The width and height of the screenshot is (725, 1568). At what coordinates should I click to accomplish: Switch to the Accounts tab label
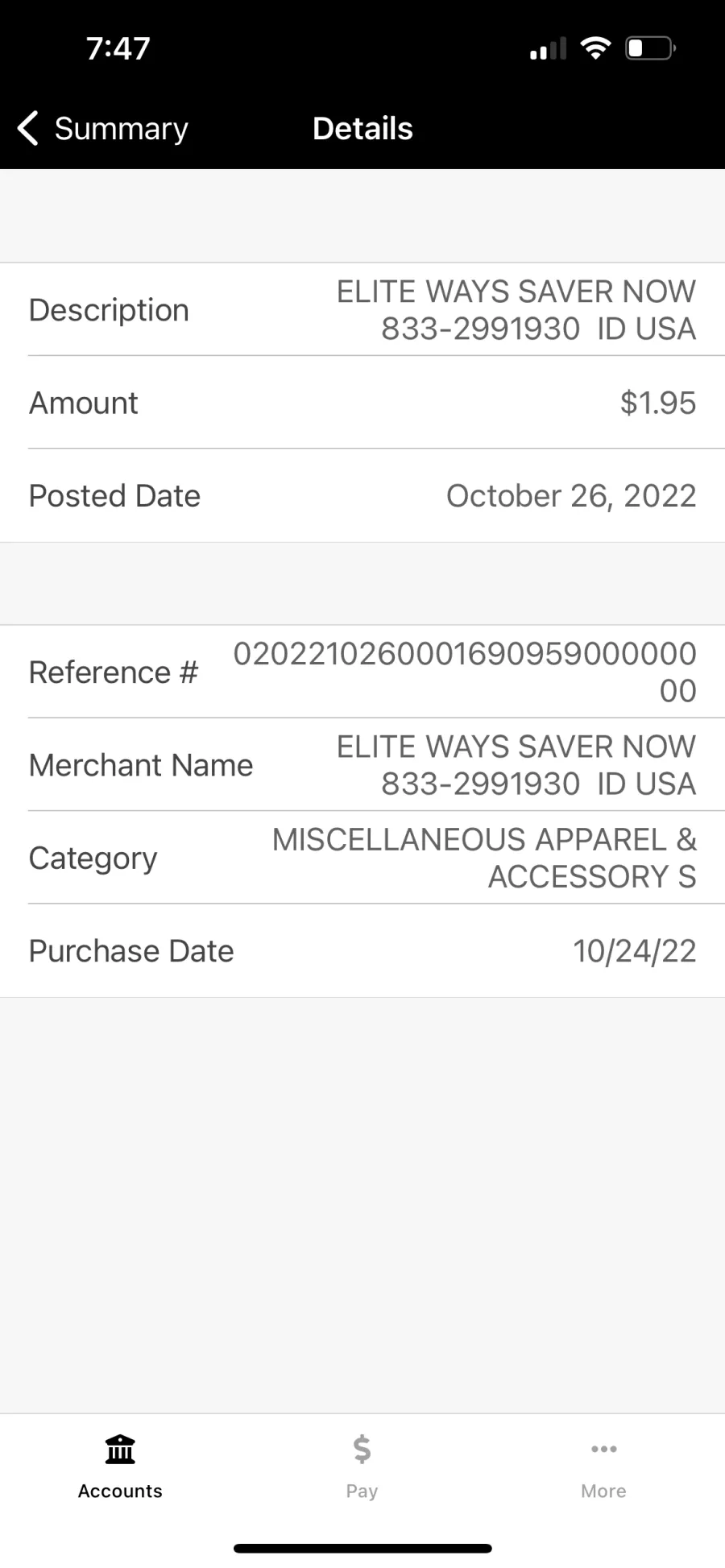(x=120, y=1491)
